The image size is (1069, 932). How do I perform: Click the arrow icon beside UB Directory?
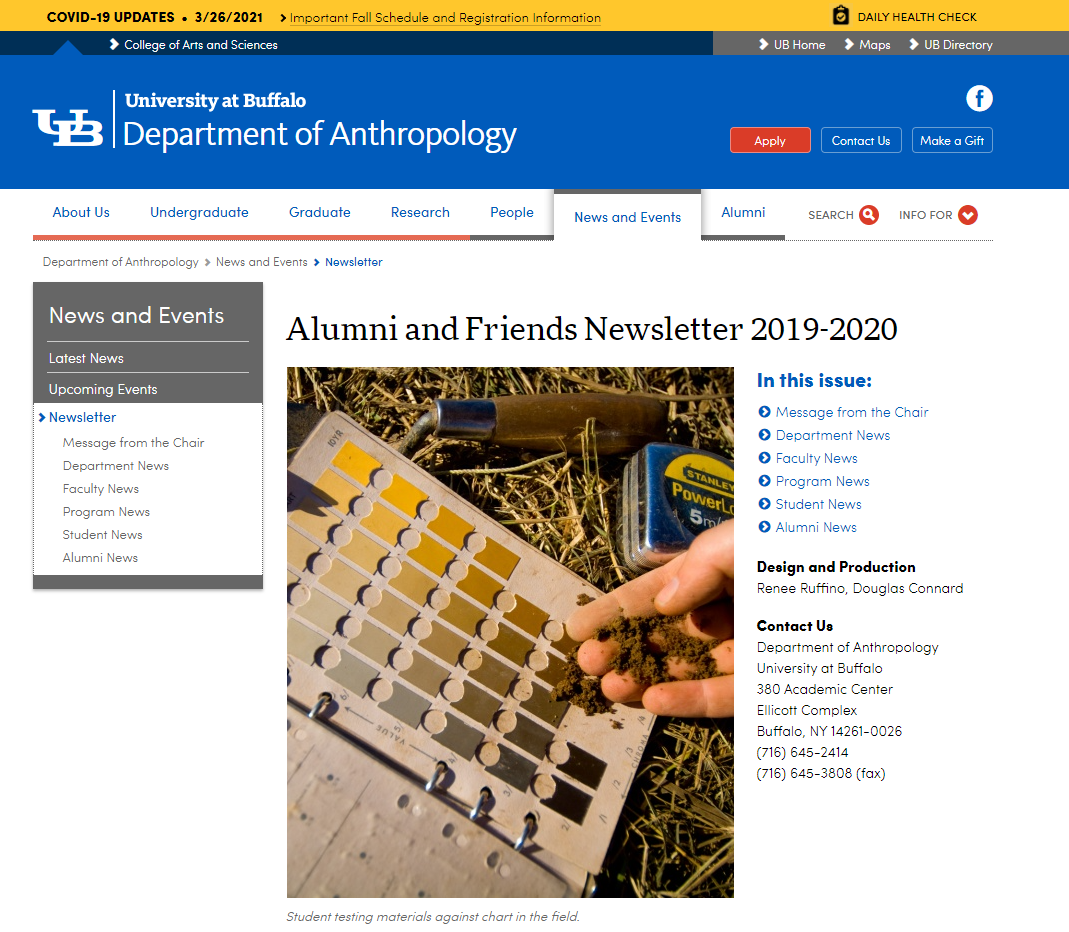[913, 45]
